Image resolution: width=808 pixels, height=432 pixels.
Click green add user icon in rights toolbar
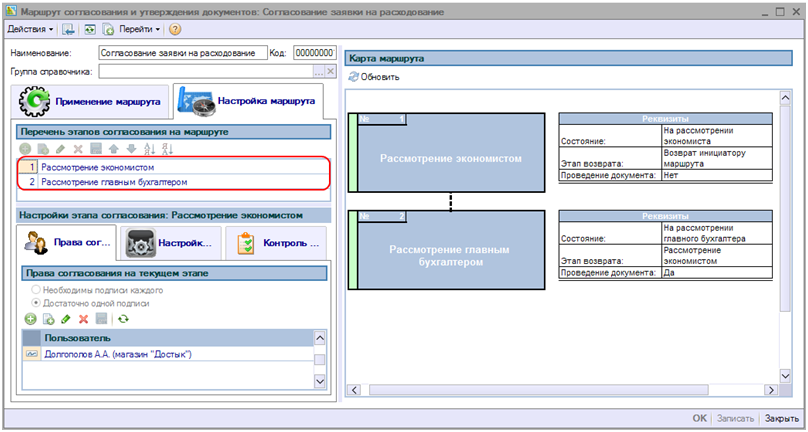coord(30,318)
